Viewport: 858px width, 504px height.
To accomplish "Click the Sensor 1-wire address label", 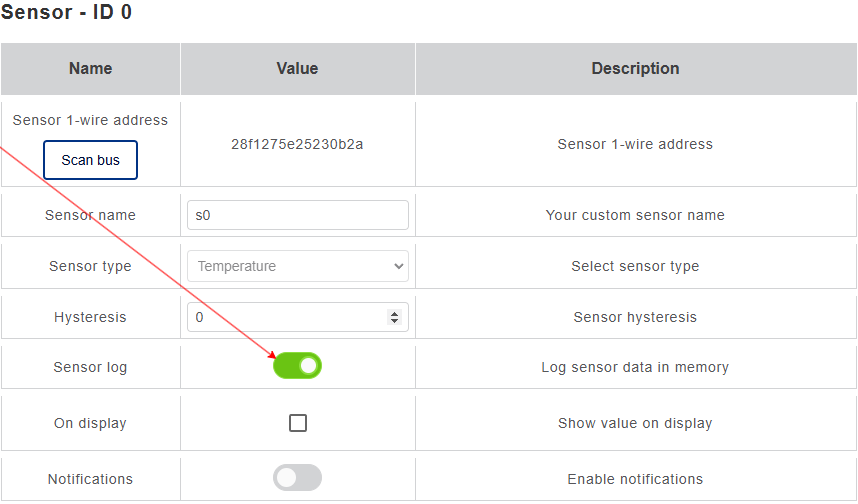I will click(90, 120).
